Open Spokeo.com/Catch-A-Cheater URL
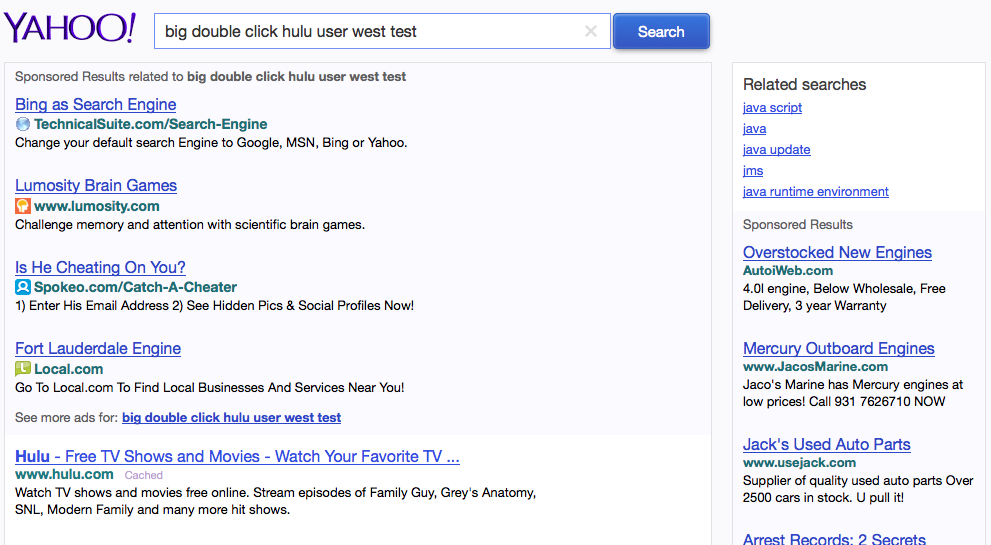 pyautogui.click(x=135, y=287)
